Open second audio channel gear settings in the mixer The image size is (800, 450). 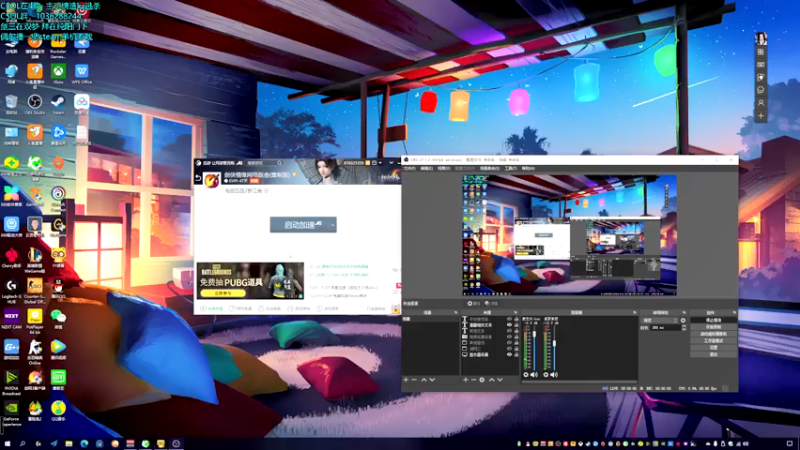[x=546, y=374]
